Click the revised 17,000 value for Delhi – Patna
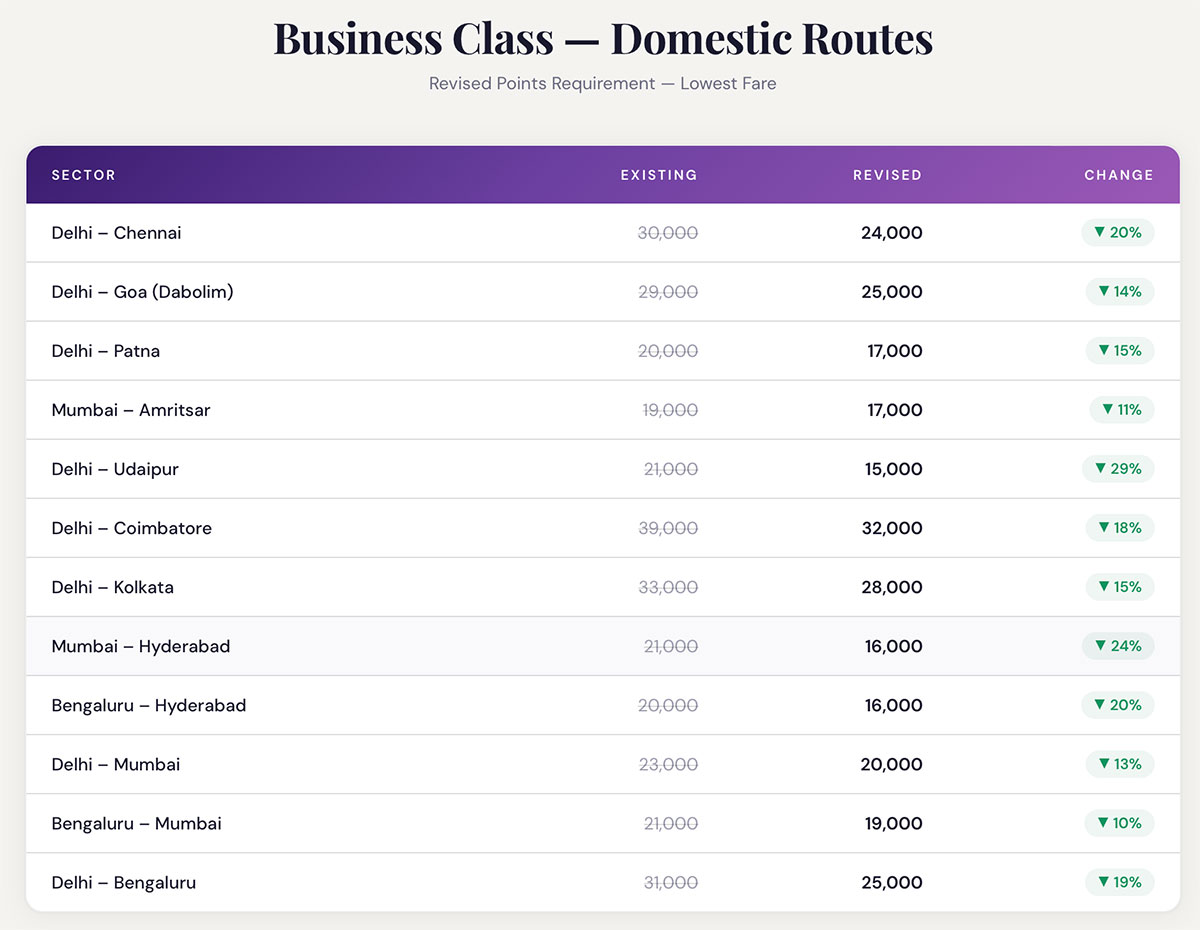 pos(893,351)
